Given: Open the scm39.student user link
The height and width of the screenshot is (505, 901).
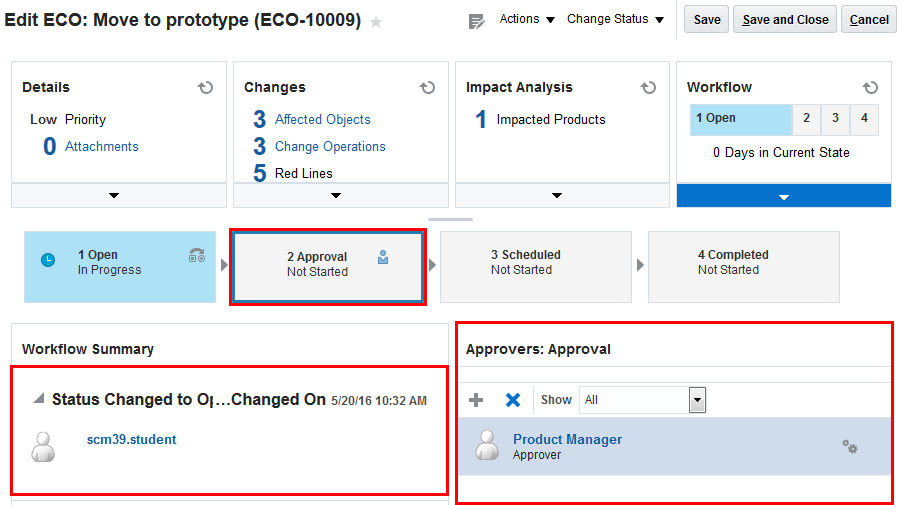Looking at the screenshot, I should 131,439.
